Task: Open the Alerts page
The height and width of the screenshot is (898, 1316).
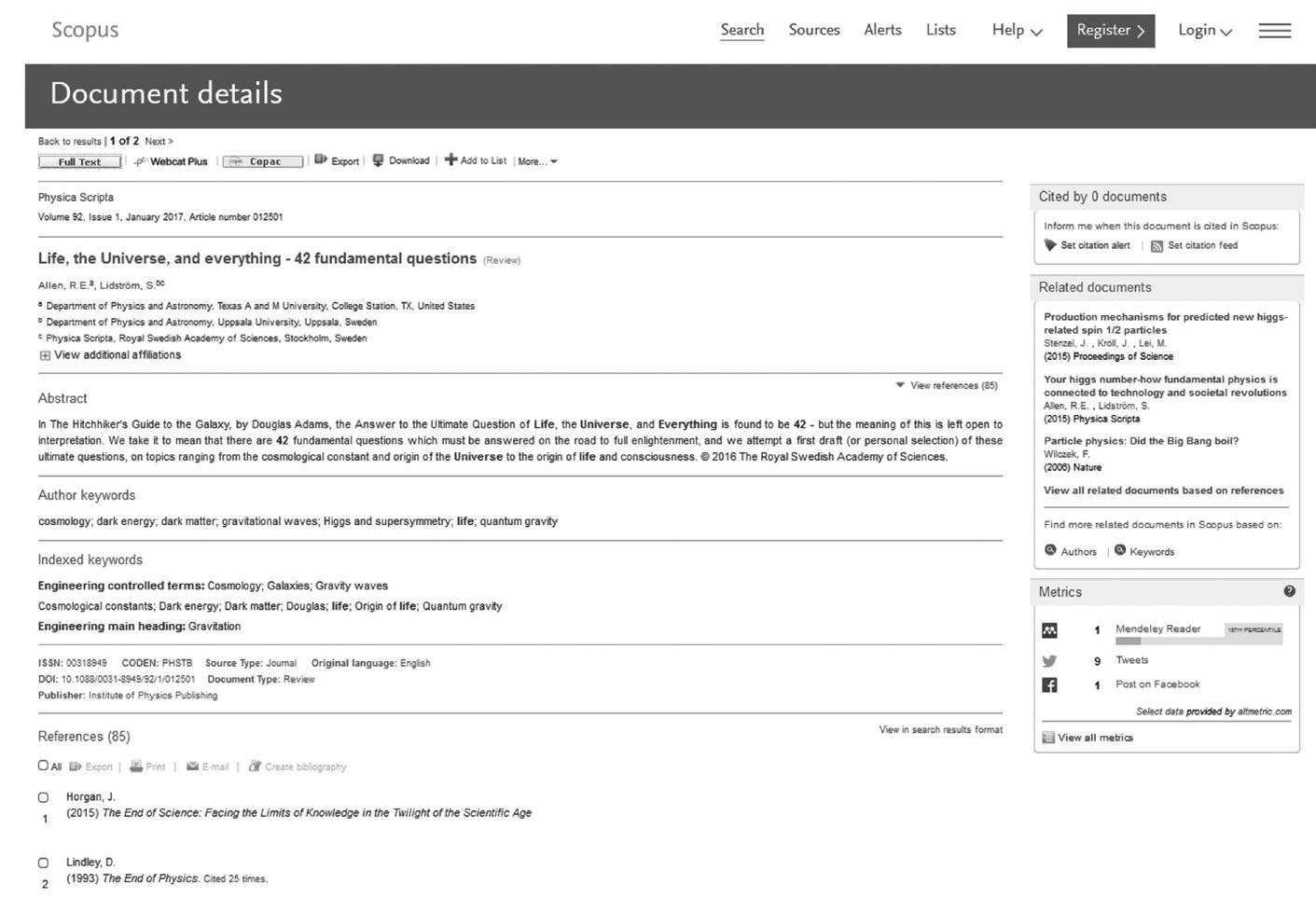Action: point(882,30)
